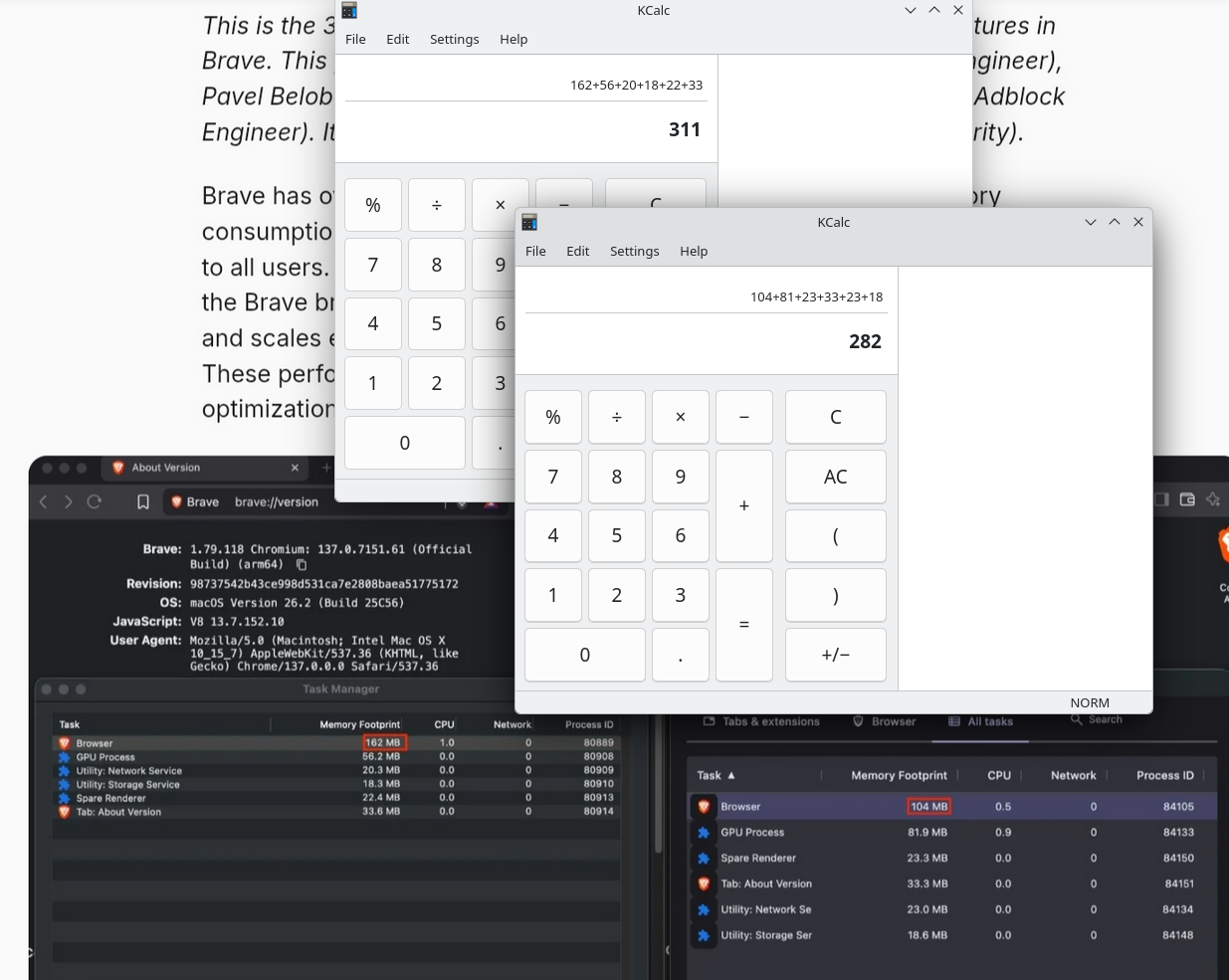
Task: Click the divide key in the front KCalc window
Action: tap(617, 417)
